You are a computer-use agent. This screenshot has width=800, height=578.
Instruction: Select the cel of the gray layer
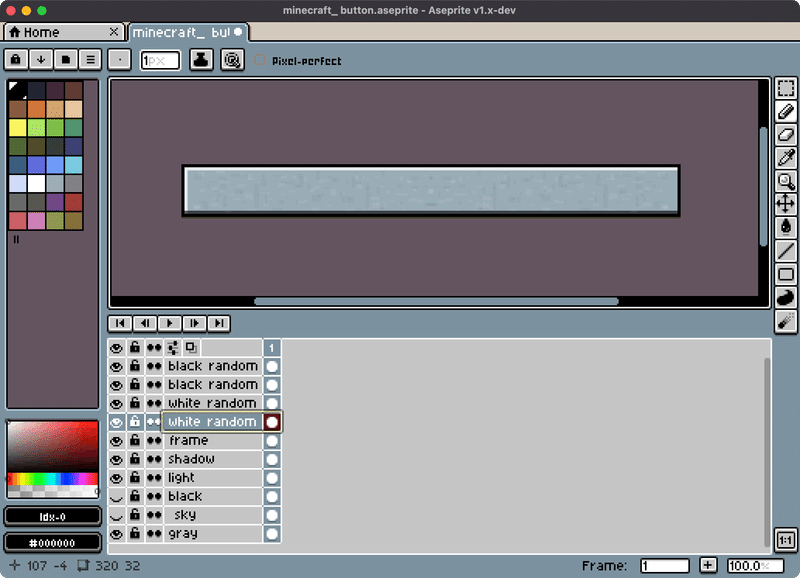[271, 534]
